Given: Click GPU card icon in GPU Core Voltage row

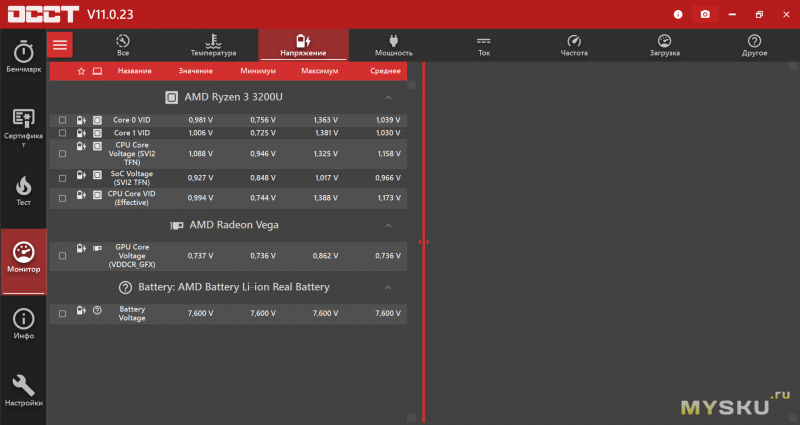Looking at the screenshot, I should click(x=97, y=248).
